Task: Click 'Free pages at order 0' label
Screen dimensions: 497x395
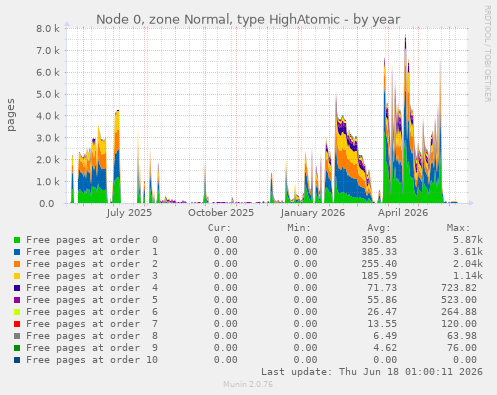Action: (92, 240)
